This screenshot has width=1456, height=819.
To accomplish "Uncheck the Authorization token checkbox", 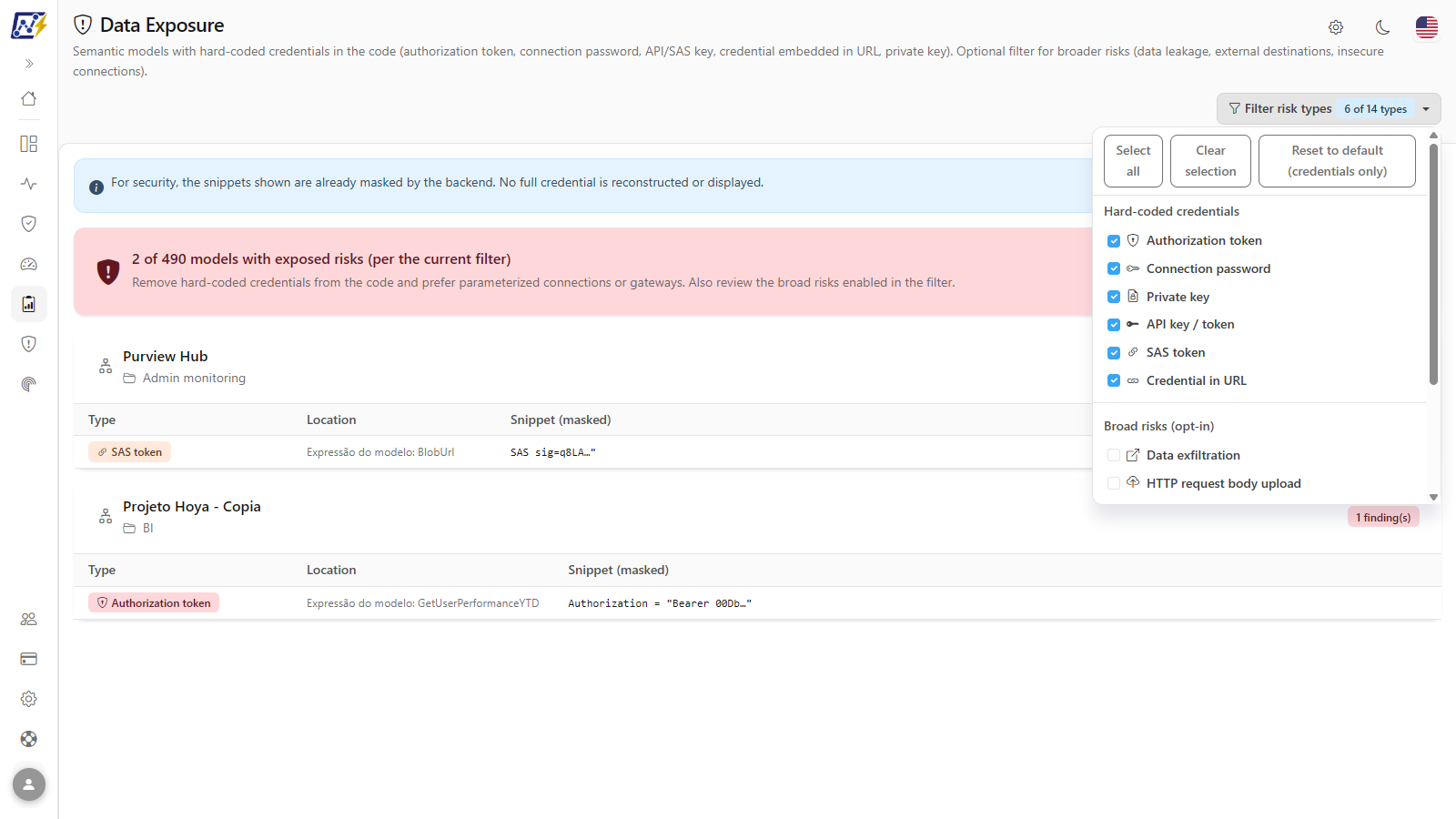I will [x=1114, y=241].
